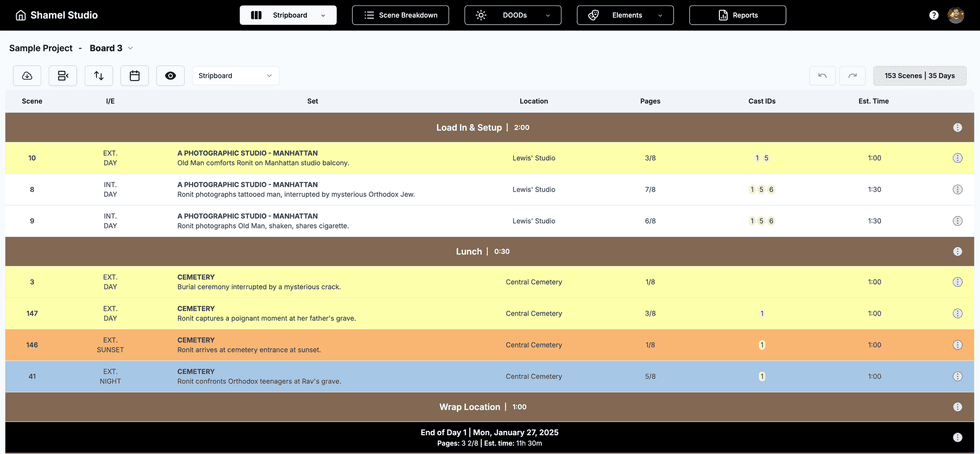Open options icon for scene 10 row
The height and width of the screenshot is (454, 980).
coord(957,158)
